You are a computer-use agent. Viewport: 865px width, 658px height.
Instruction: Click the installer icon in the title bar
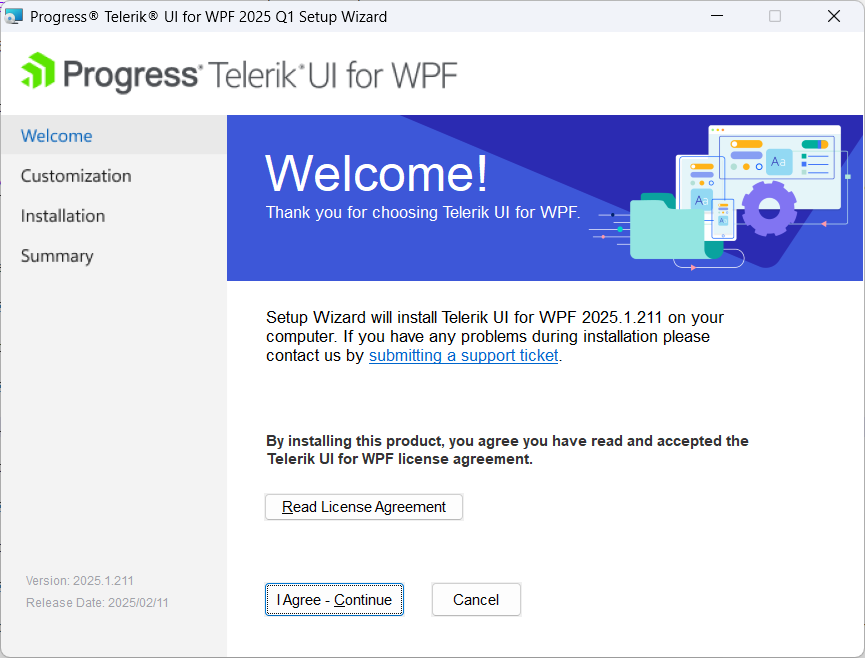pos(14,15)
